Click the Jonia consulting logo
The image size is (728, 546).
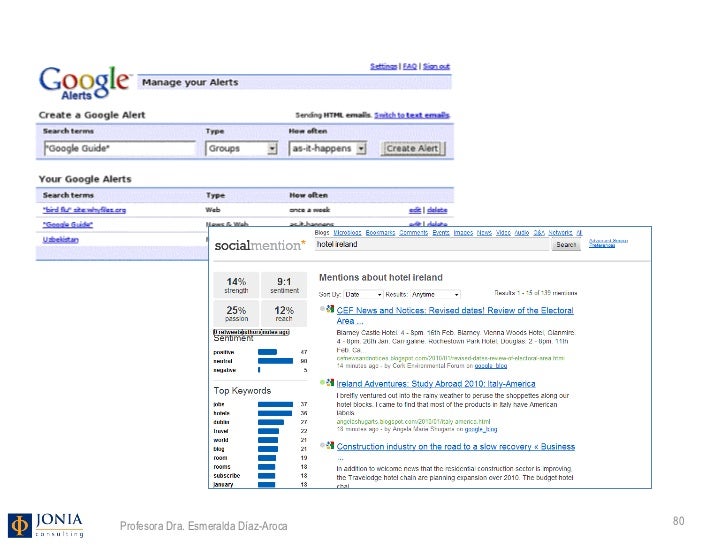[x=46, y=525]
